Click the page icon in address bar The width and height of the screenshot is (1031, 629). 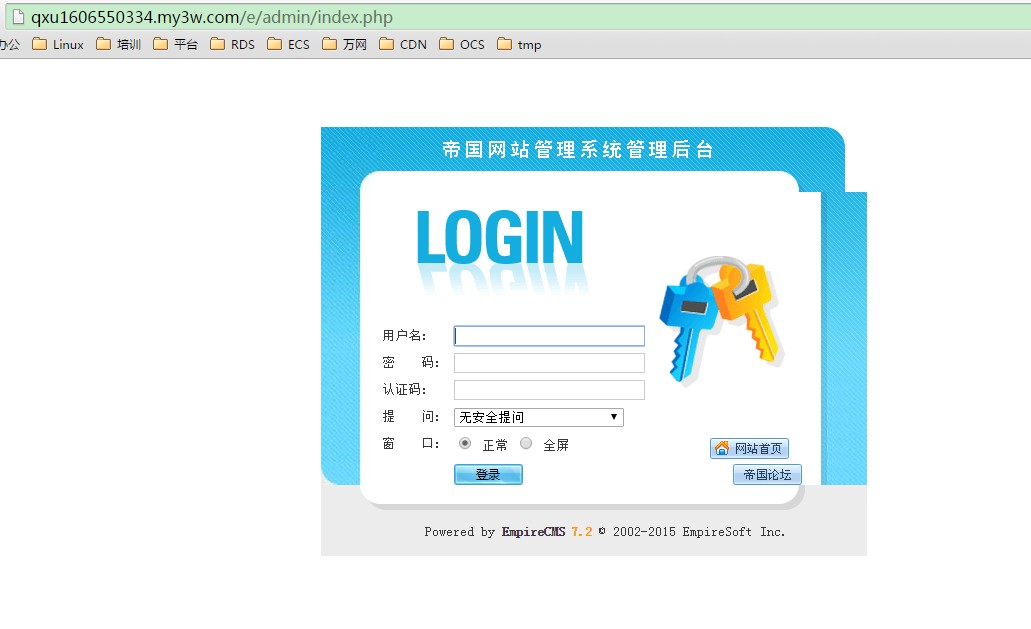click(x=18, y=17)
